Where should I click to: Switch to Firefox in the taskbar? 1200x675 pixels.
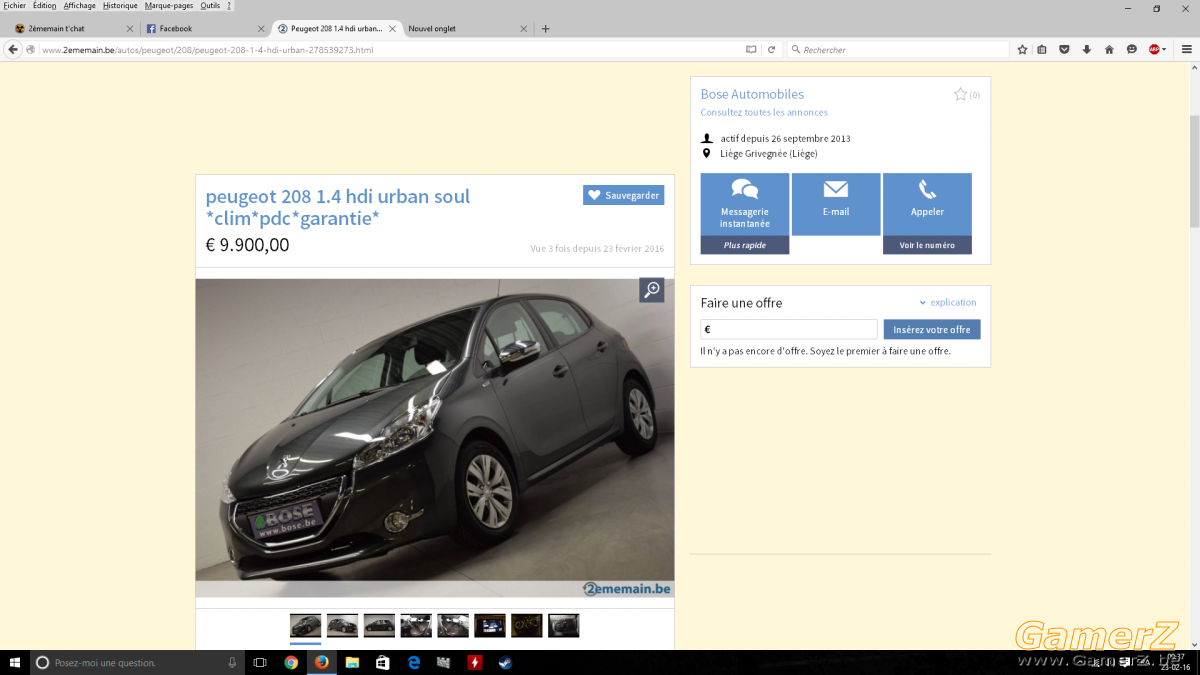point(321,662)
